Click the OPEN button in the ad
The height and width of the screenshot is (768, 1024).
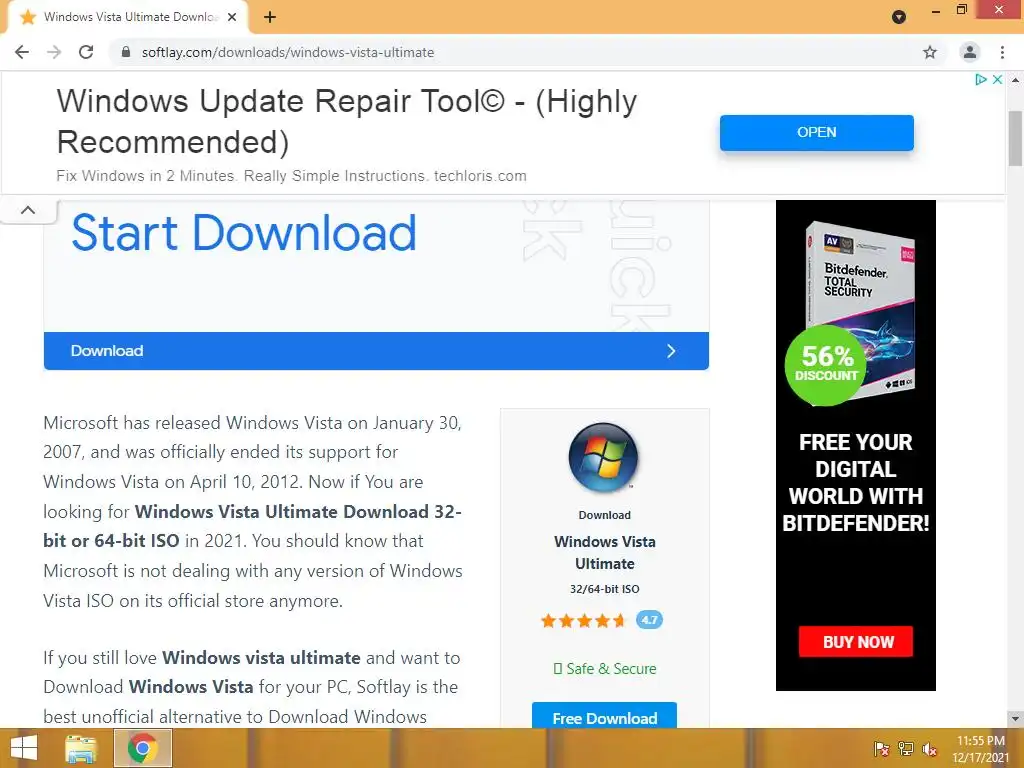point(816,133)
